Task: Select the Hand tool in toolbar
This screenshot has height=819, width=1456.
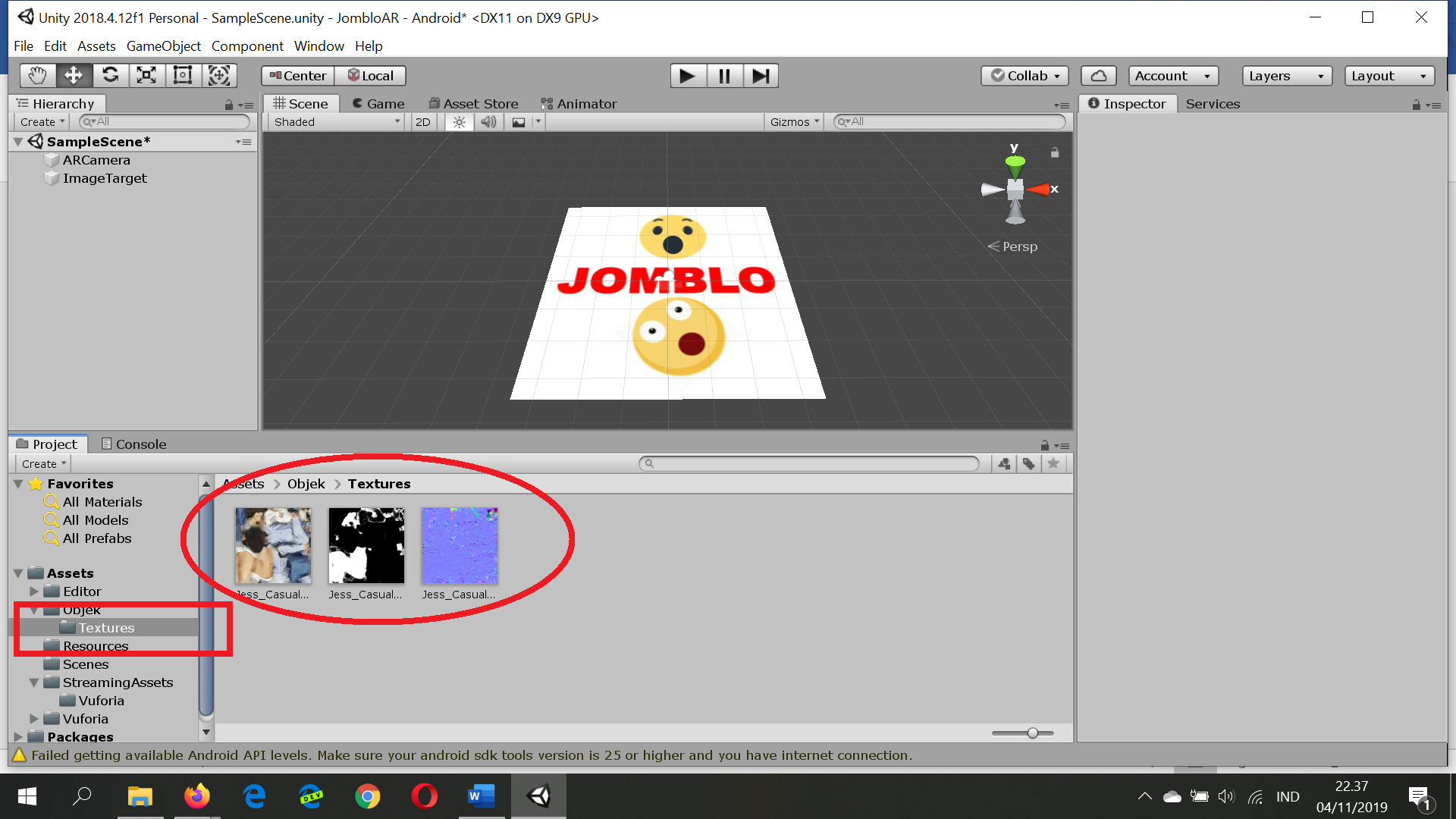Action: [x=37, y=75]
